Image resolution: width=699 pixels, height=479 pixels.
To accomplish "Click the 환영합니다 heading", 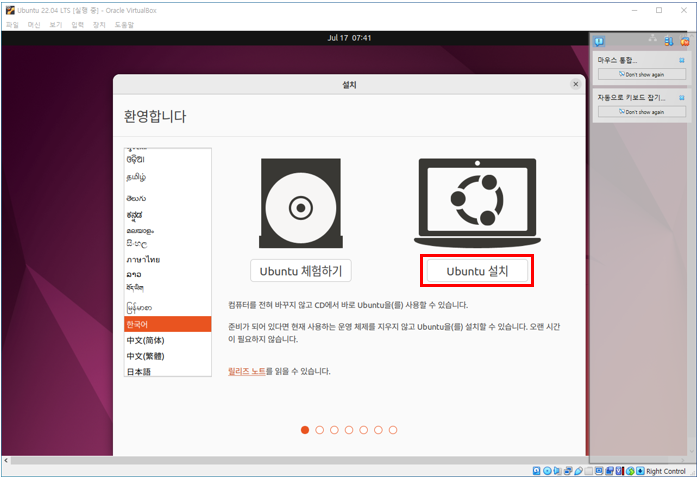I will [x=155, y=116].
